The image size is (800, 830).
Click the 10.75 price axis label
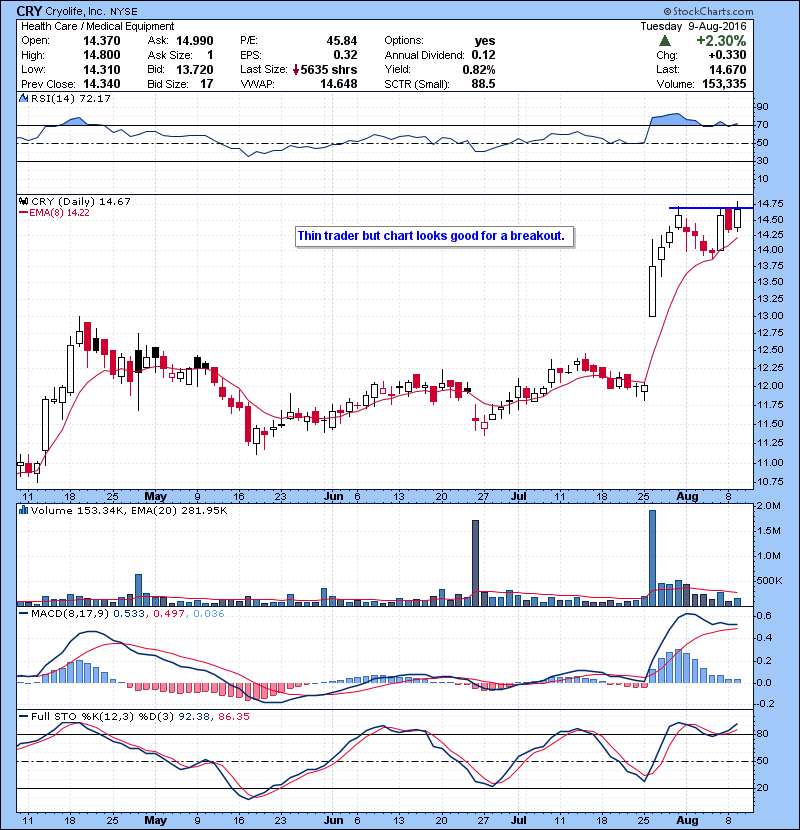click(x=770, y=482)
